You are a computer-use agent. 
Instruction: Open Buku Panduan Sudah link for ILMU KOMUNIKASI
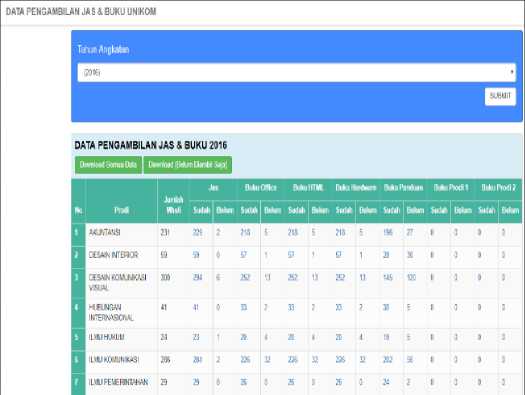pyautogui.click(x=388, y=360)
